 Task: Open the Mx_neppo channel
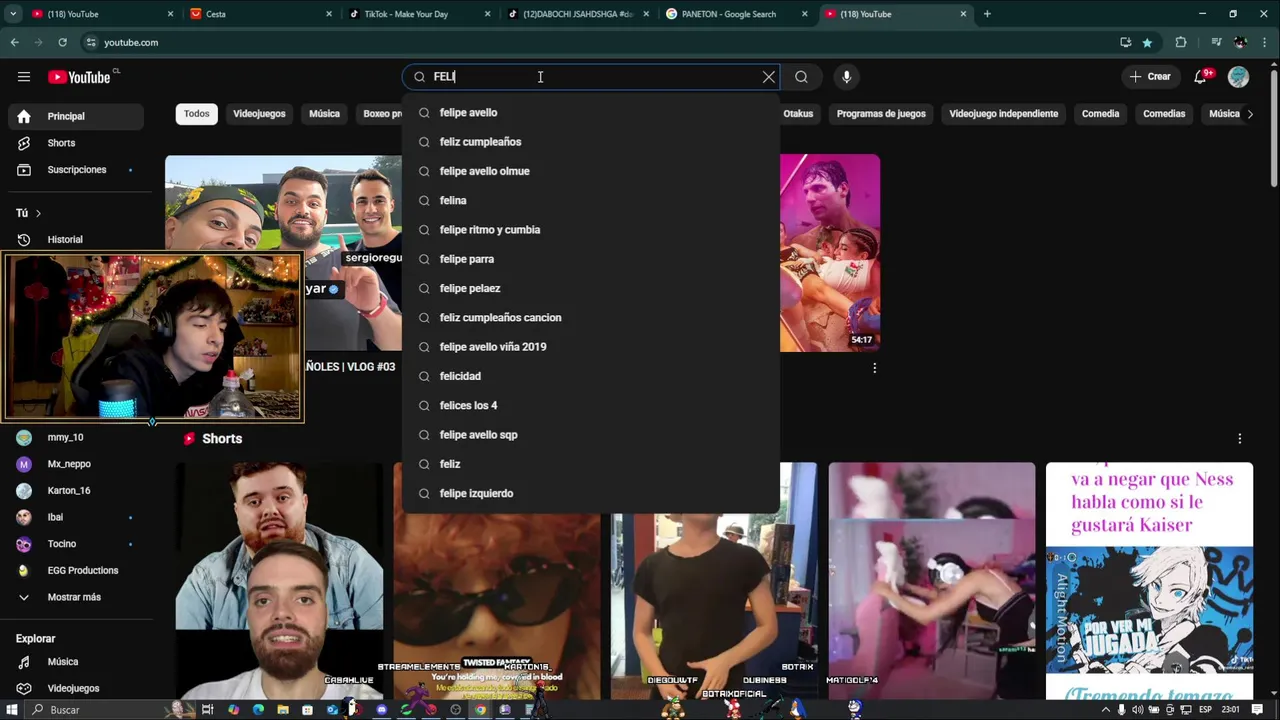[x=76, y=464]
